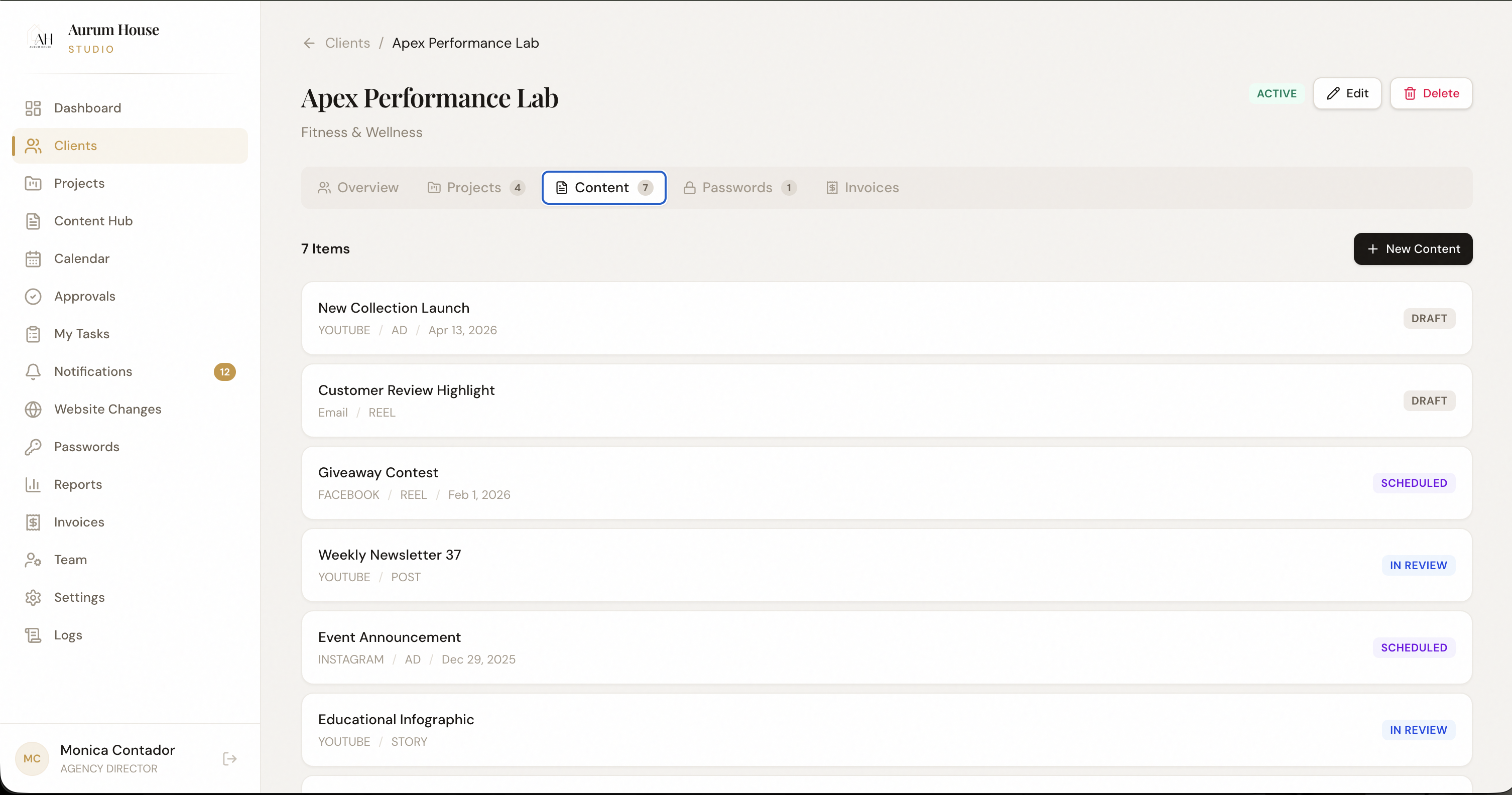Viewport: 1512px width, 795px height.
Task: Click the New Content button
Action: [x=1412, y=249]
